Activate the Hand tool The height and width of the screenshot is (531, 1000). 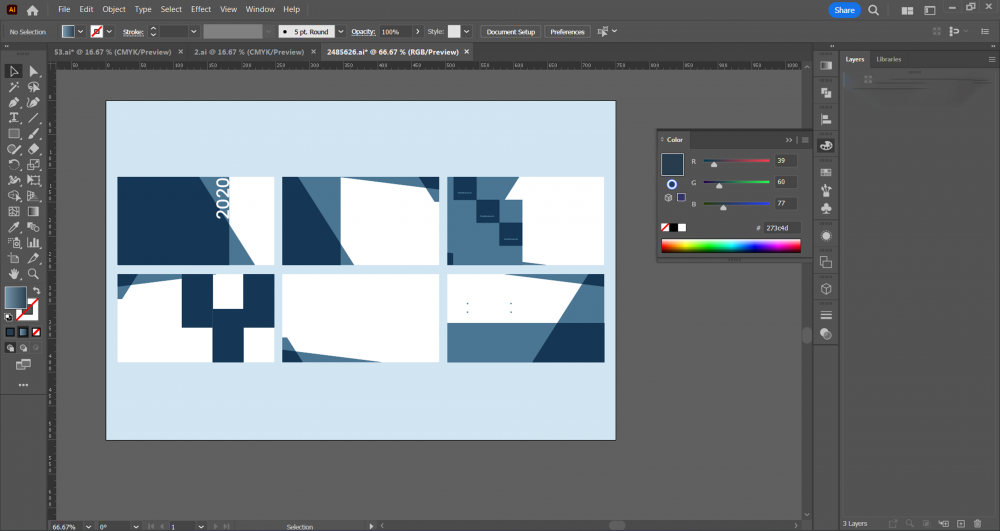13,273
